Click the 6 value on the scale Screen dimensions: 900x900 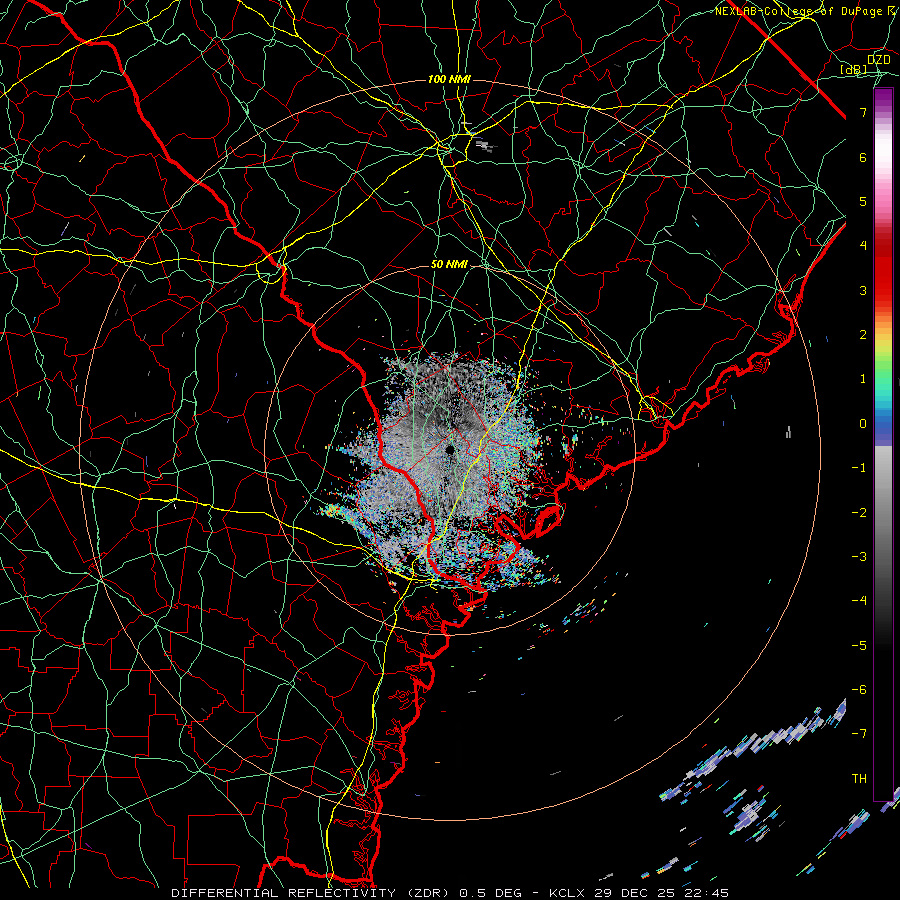[863, 157]
